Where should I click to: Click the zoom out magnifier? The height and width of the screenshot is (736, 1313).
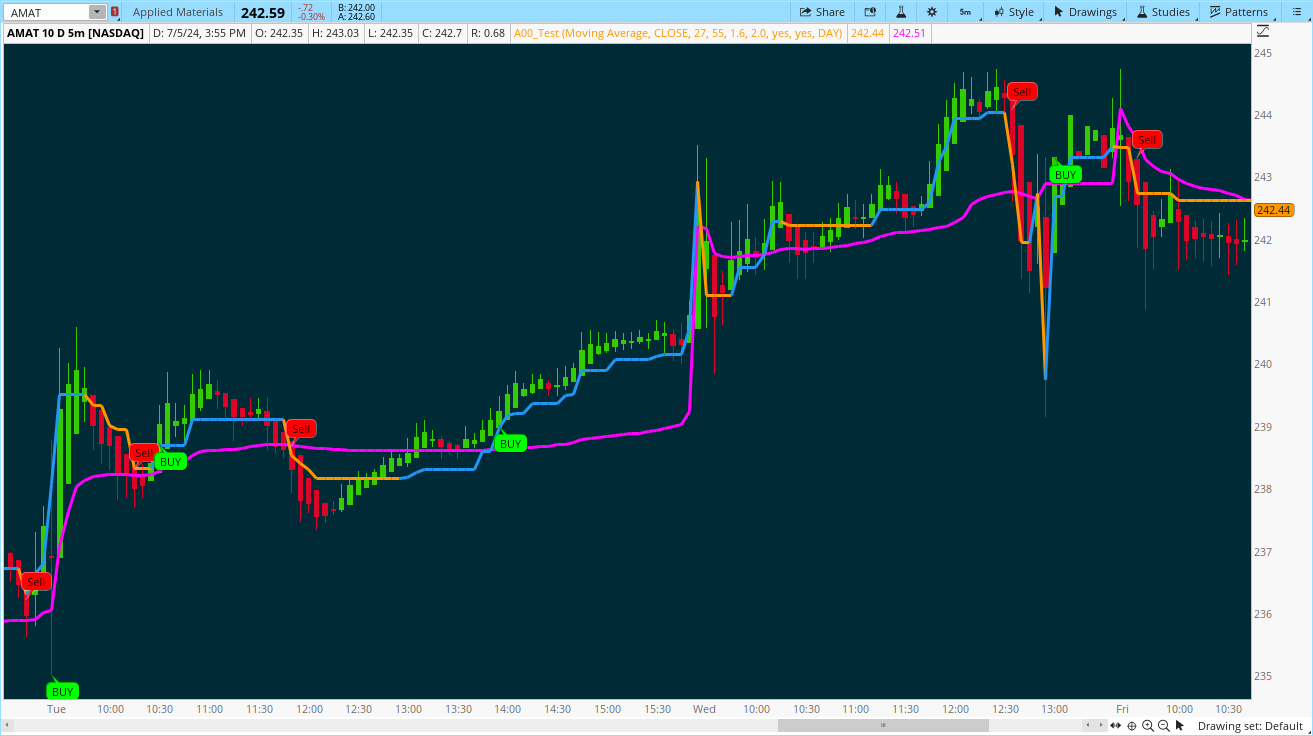[x=1163, y=726]
